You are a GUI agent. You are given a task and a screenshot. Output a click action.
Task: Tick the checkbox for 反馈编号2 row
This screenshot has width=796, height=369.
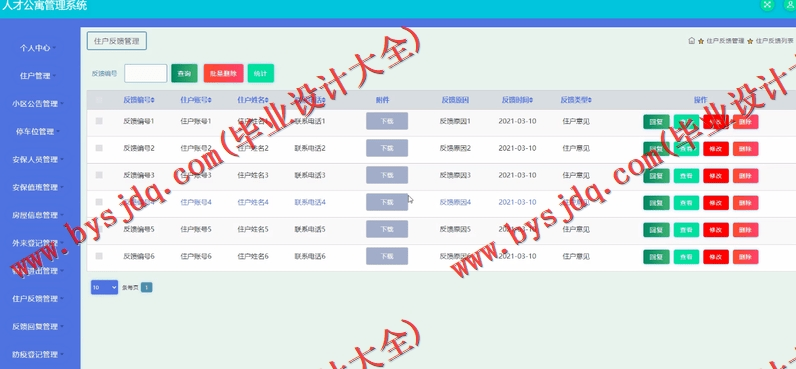coord(99,148)
